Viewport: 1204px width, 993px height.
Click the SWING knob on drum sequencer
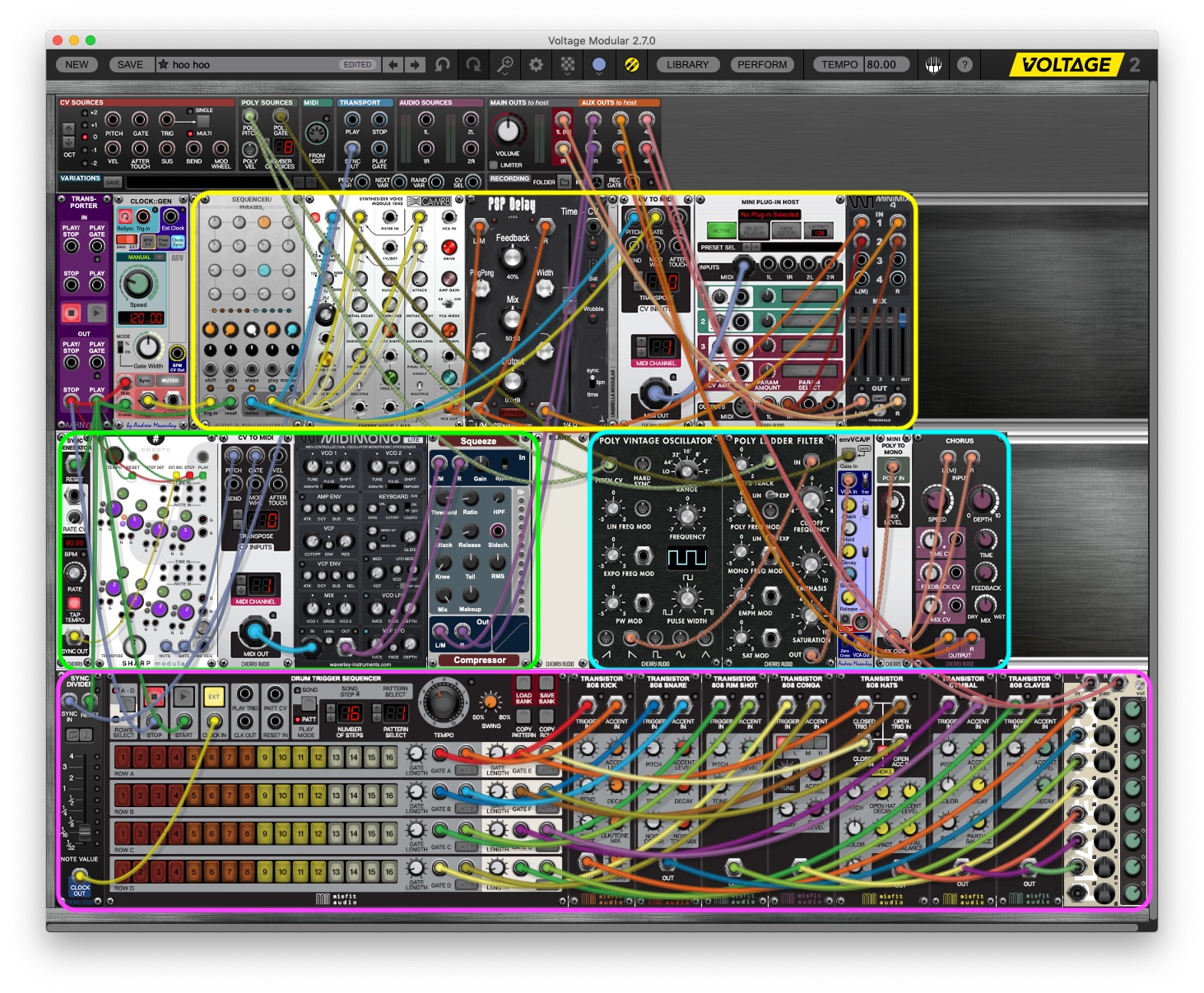490,703
